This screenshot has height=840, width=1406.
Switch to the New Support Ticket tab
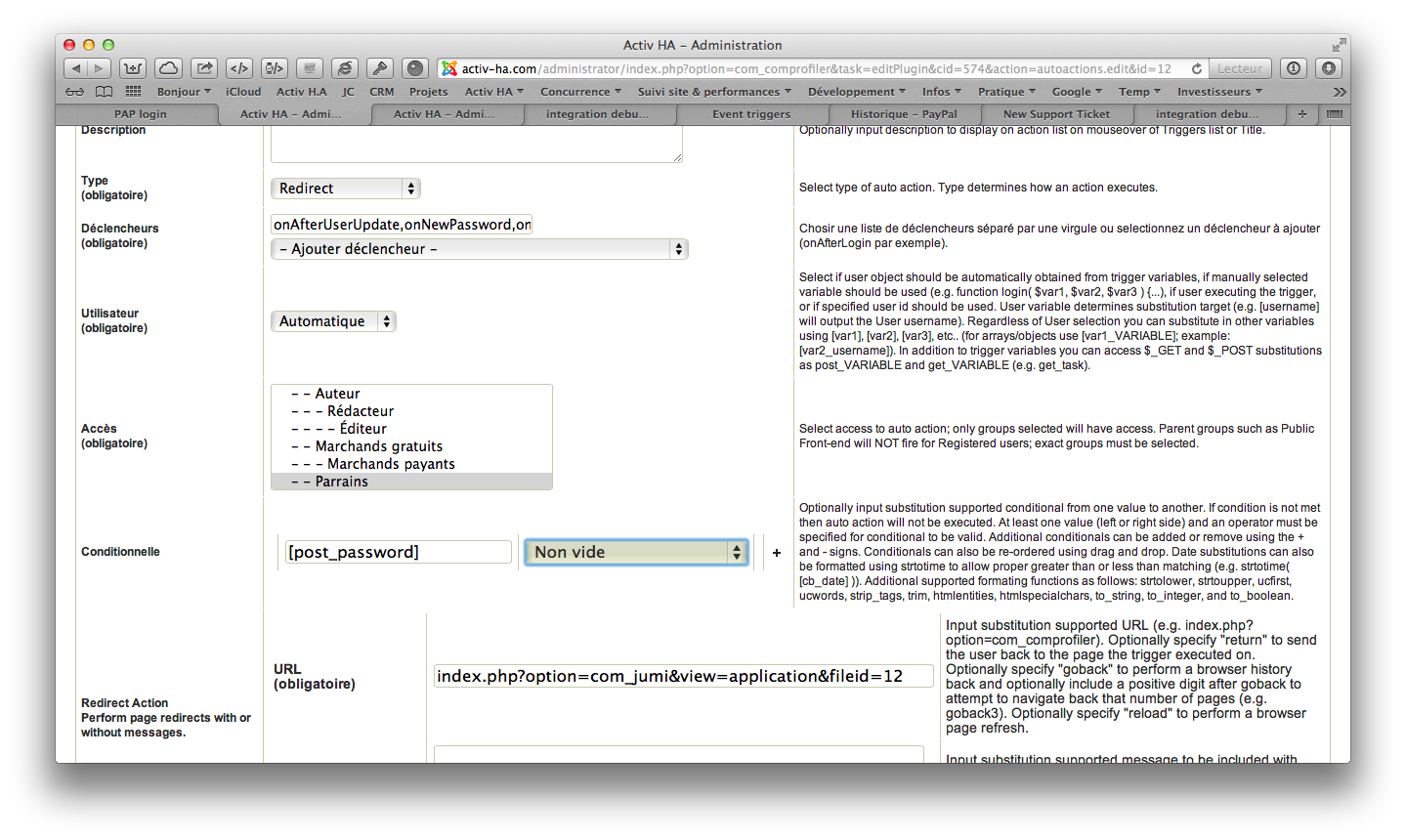coord(1056,114)
